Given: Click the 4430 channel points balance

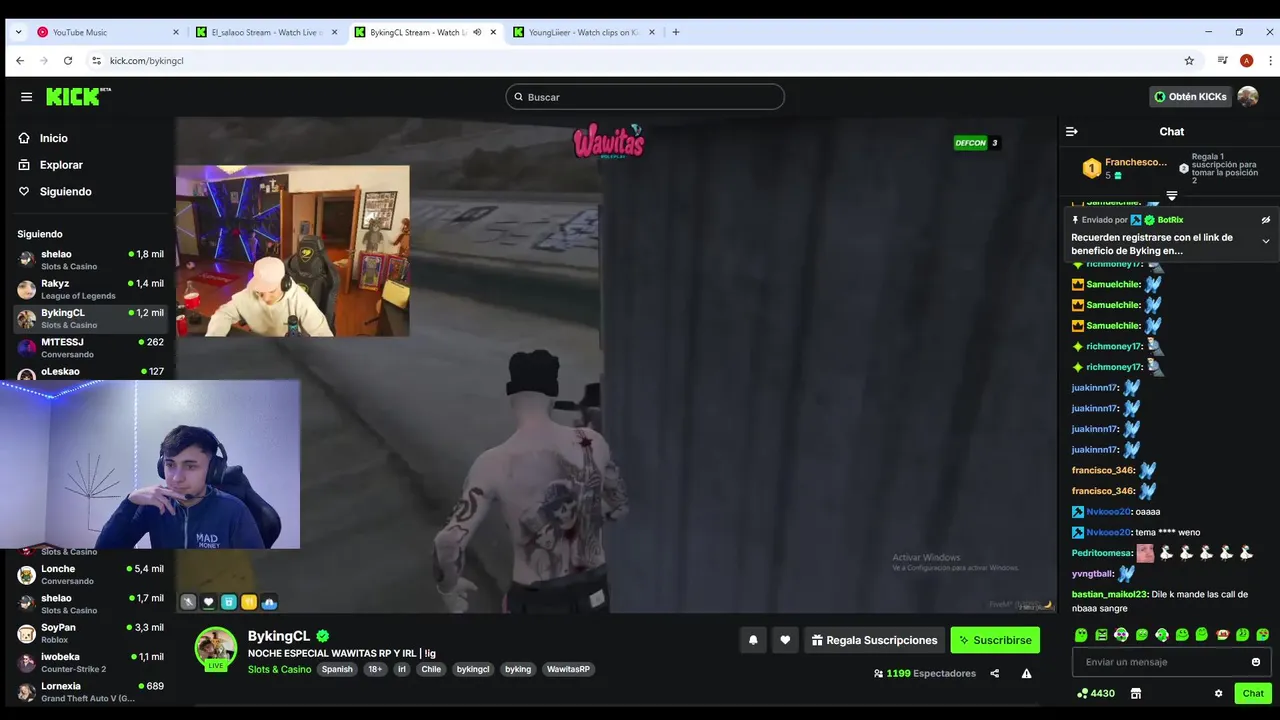Looking at the screenshot, I should click(1096, 693).
